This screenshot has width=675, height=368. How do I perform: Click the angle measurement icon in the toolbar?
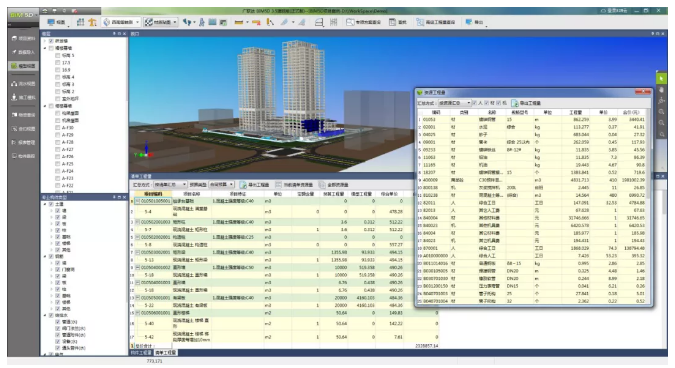tap(270, 22)
